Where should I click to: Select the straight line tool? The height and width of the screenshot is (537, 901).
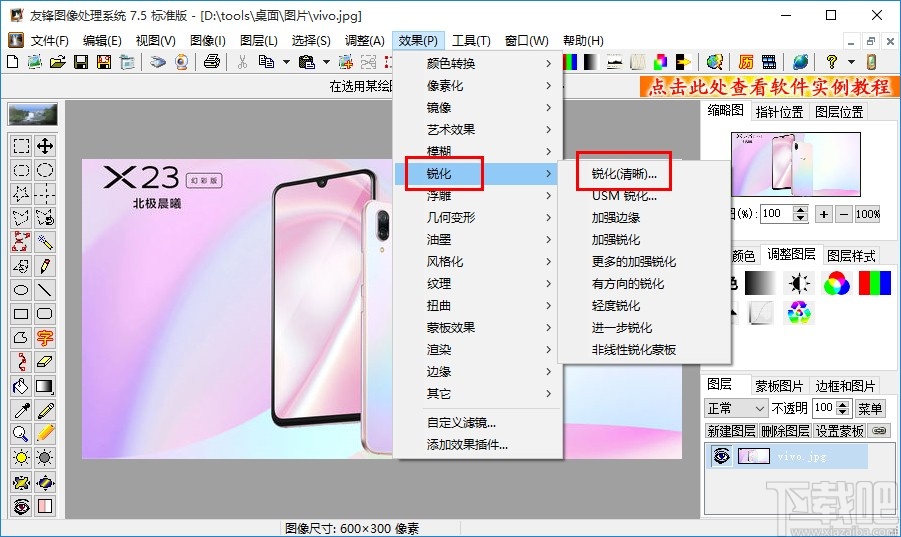pyautogui.click(x=45, y=289)
